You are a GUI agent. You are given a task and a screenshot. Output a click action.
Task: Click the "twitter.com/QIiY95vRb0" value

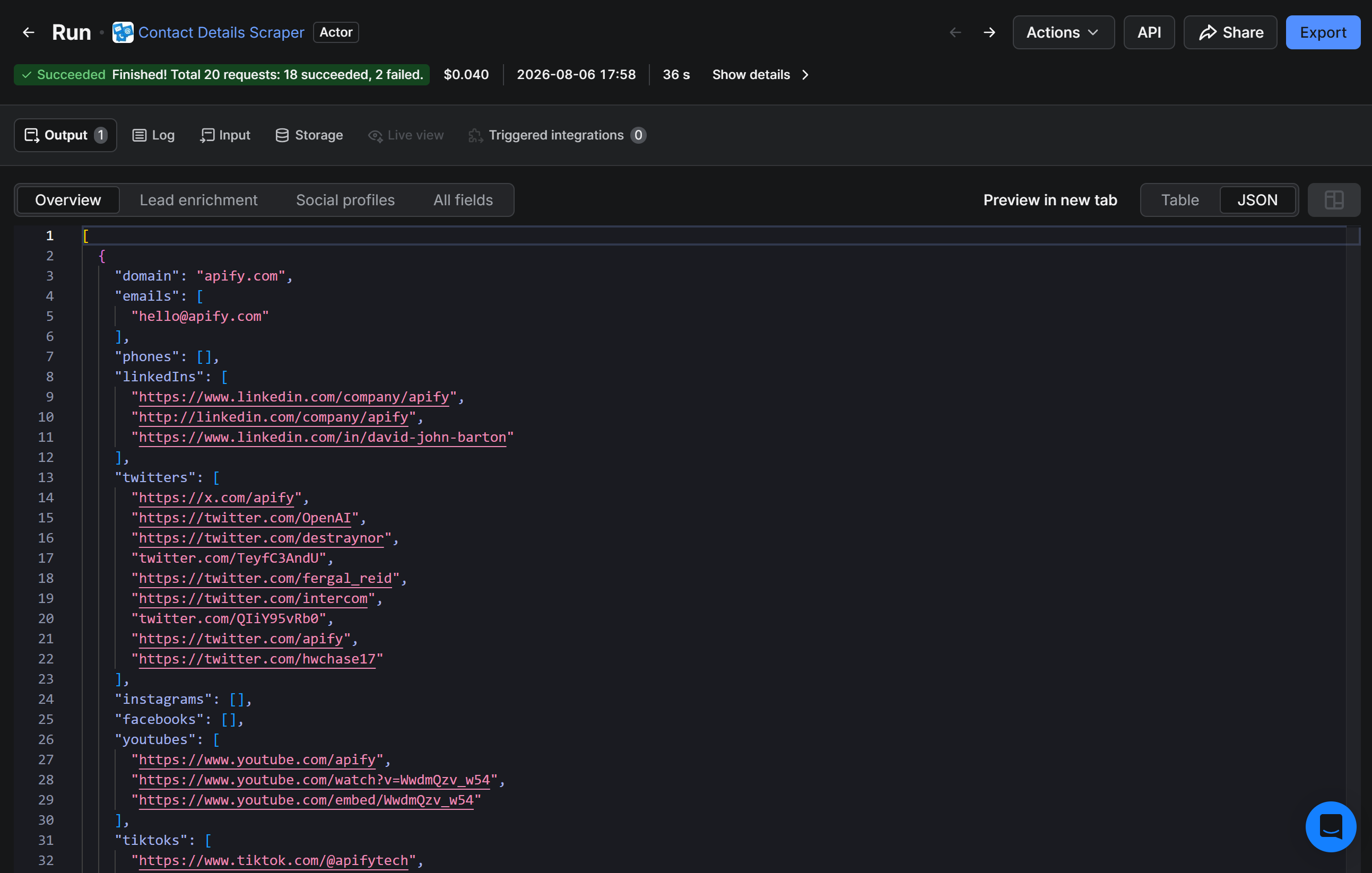click(x=229, y=618)
